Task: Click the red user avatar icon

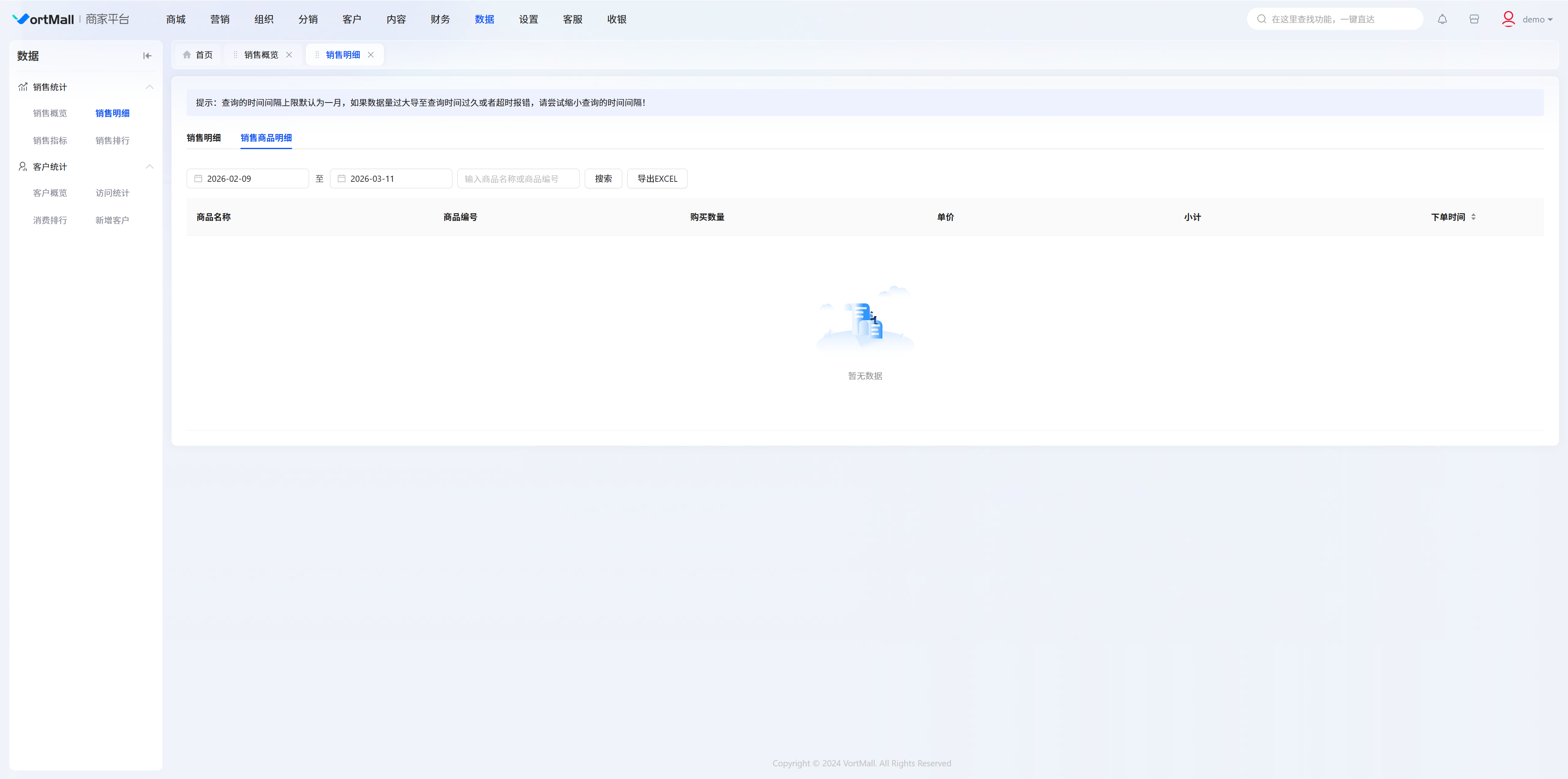Action: click(1508, 20)
